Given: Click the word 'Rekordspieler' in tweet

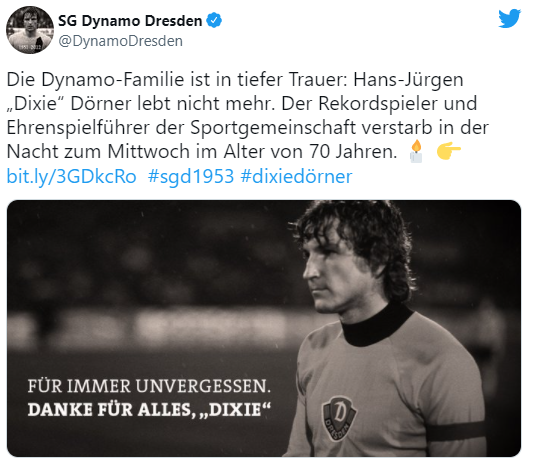Looking at the screenshot, I should coord(377,103).
